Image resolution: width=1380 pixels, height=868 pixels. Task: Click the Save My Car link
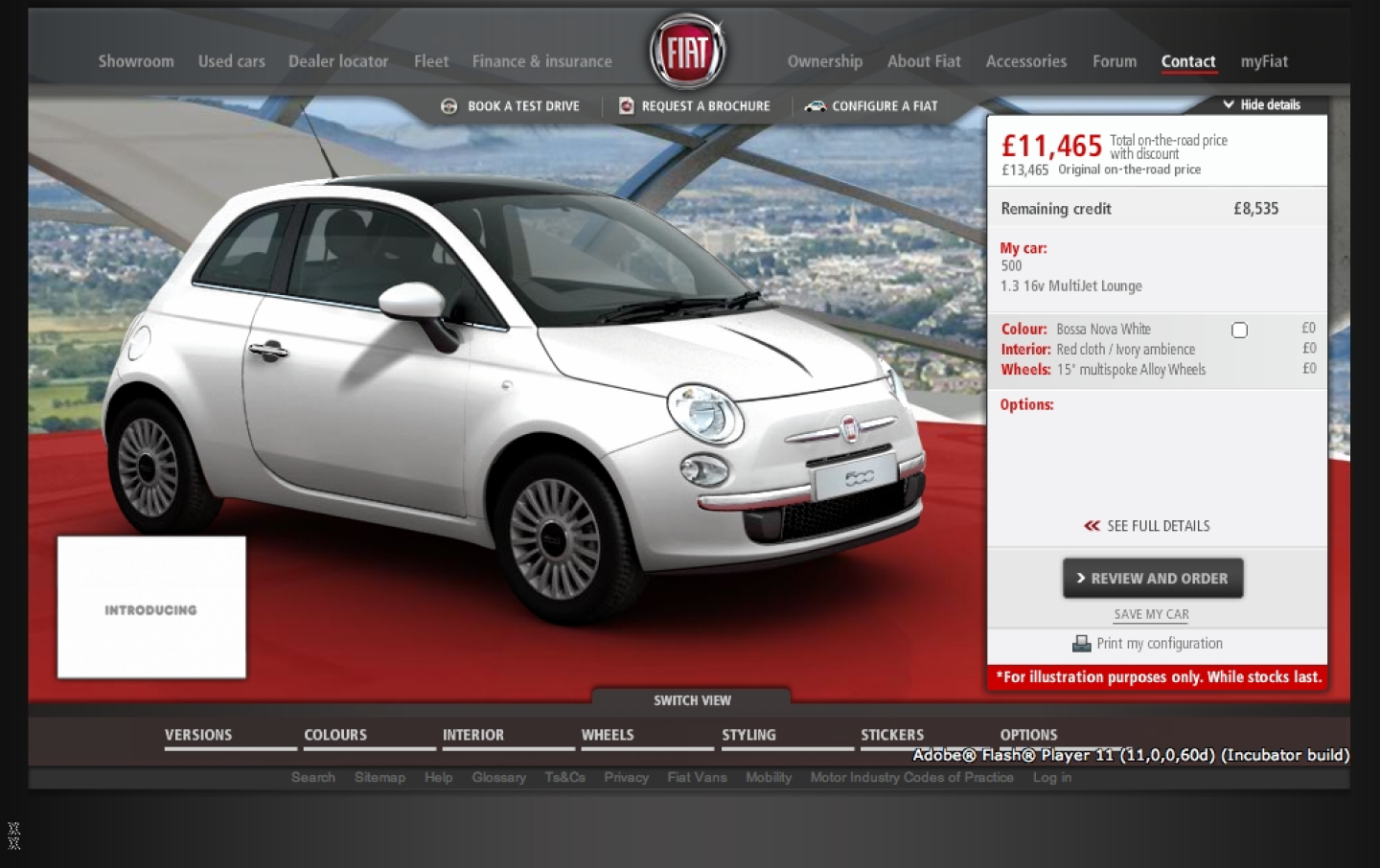pyautogui.click(x=1151, y=615)
